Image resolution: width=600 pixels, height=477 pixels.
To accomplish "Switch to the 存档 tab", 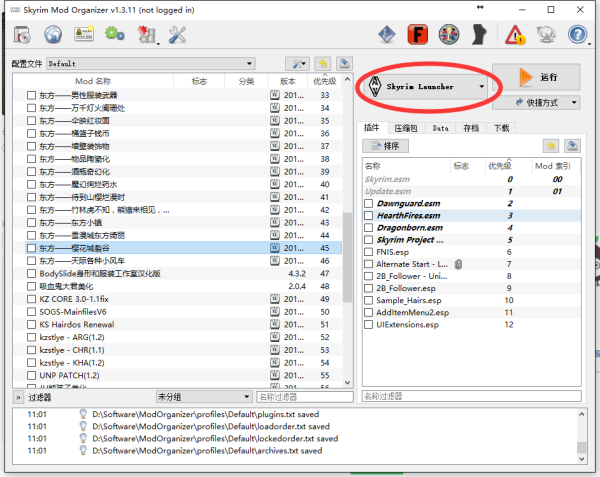I will pyautogui.click(x=471, y=128).
